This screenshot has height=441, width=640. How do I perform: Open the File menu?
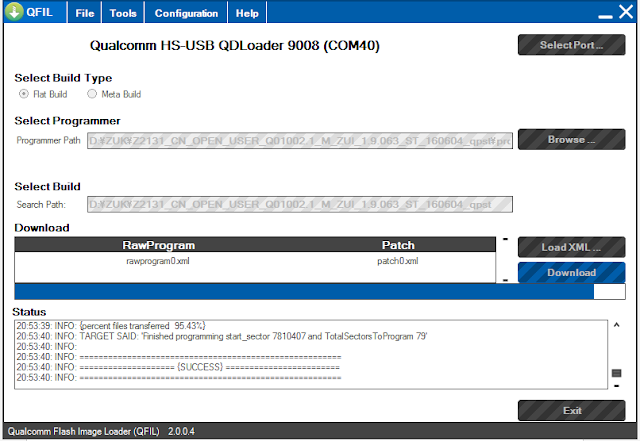[84, 13]
